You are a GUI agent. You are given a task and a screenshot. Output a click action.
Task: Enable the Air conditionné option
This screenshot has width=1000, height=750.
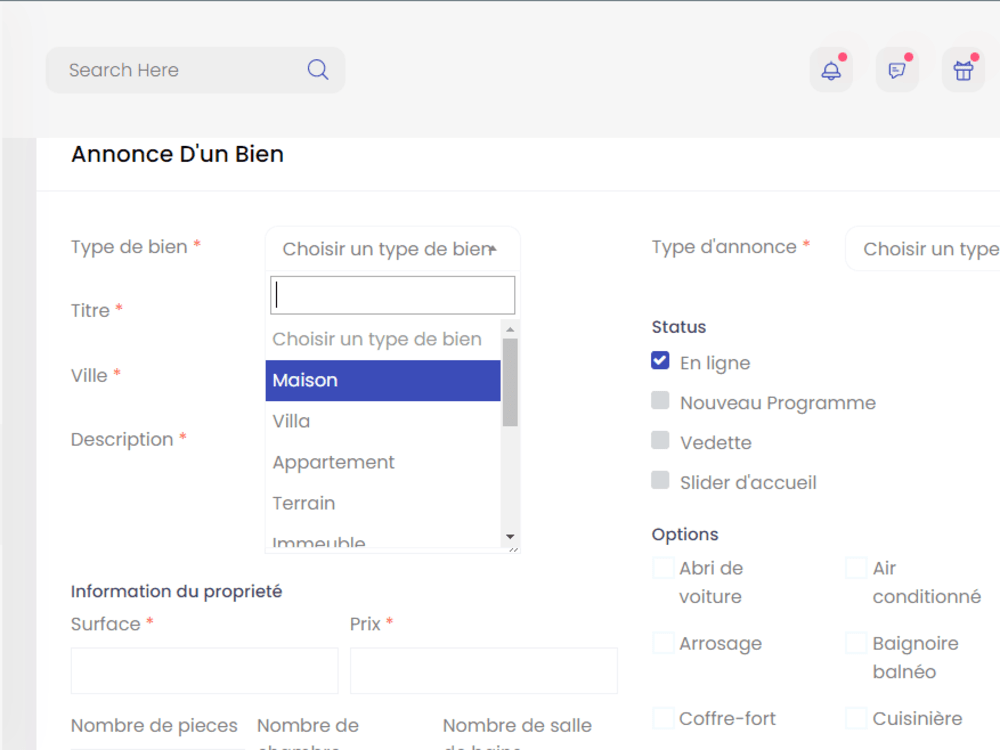[856, 568]
